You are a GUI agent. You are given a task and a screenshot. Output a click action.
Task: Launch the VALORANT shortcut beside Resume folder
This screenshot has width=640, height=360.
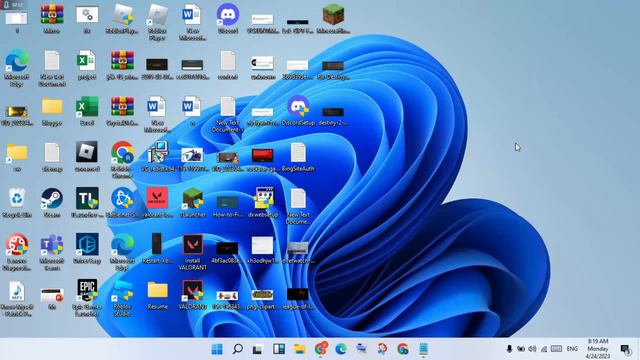pos(192,291)
